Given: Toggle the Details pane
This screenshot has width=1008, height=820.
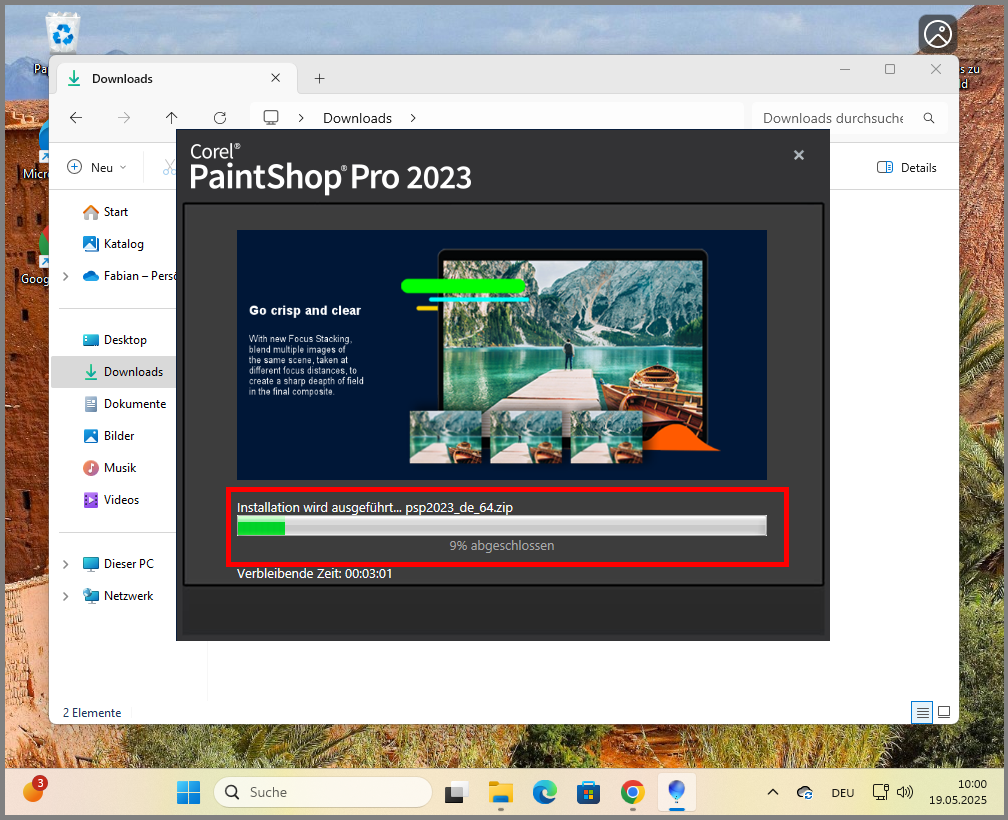Looking at the screenshot, I should point(906,167).
